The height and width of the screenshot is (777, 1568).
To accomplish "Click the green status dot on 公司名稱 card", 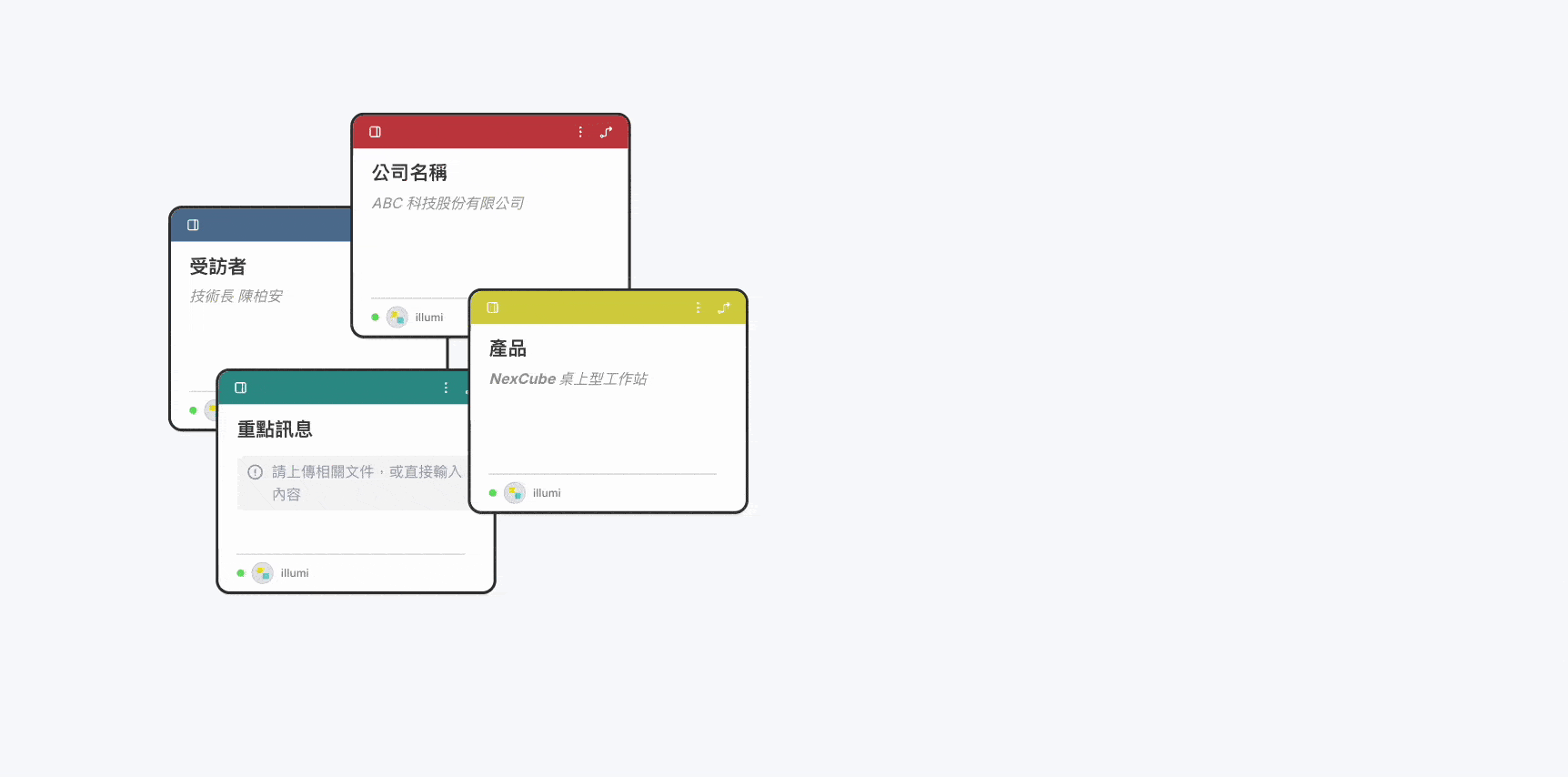I will pyautogui.click(x=375, y=318).
